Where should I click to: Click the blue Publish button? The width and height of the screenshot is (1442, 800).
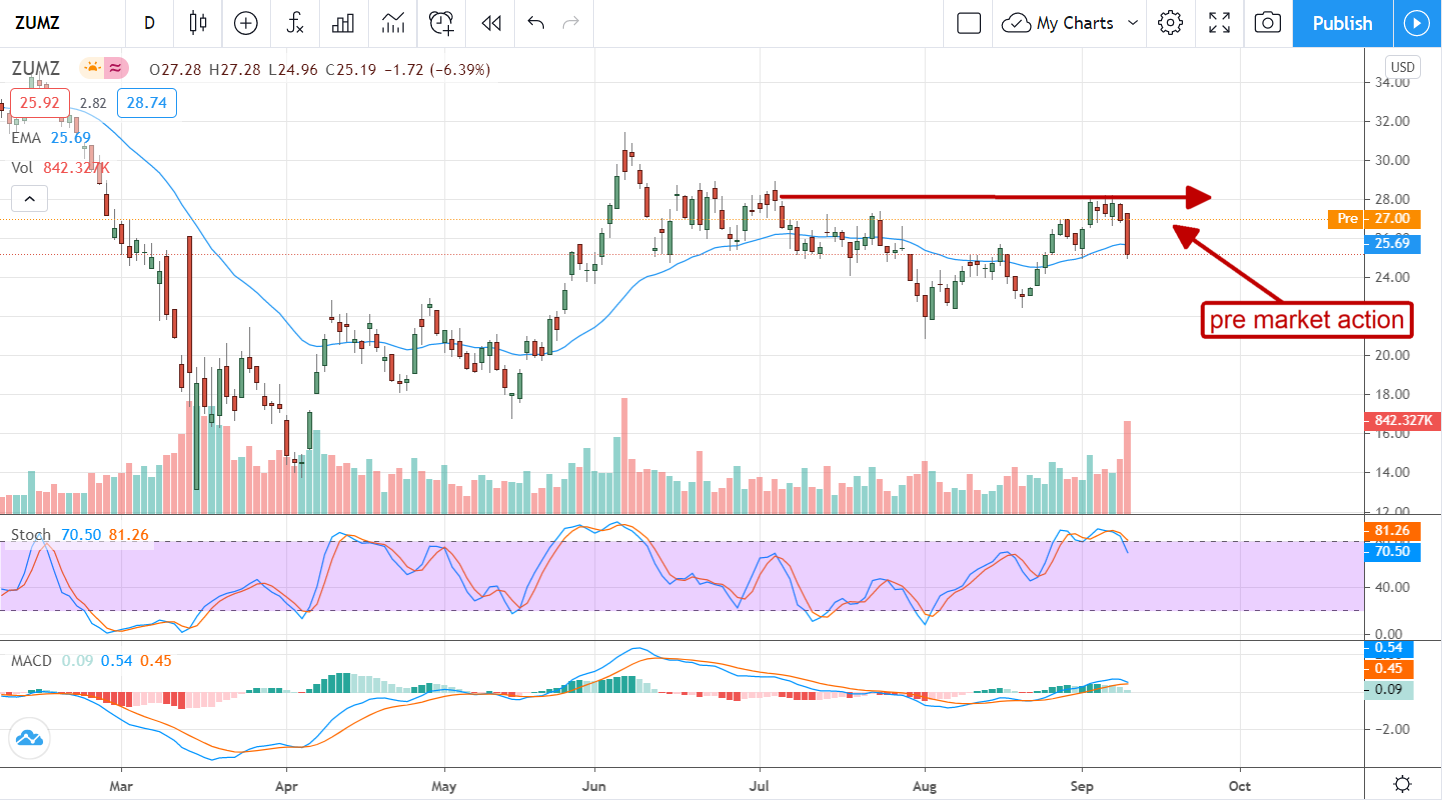pos(1342,23)
